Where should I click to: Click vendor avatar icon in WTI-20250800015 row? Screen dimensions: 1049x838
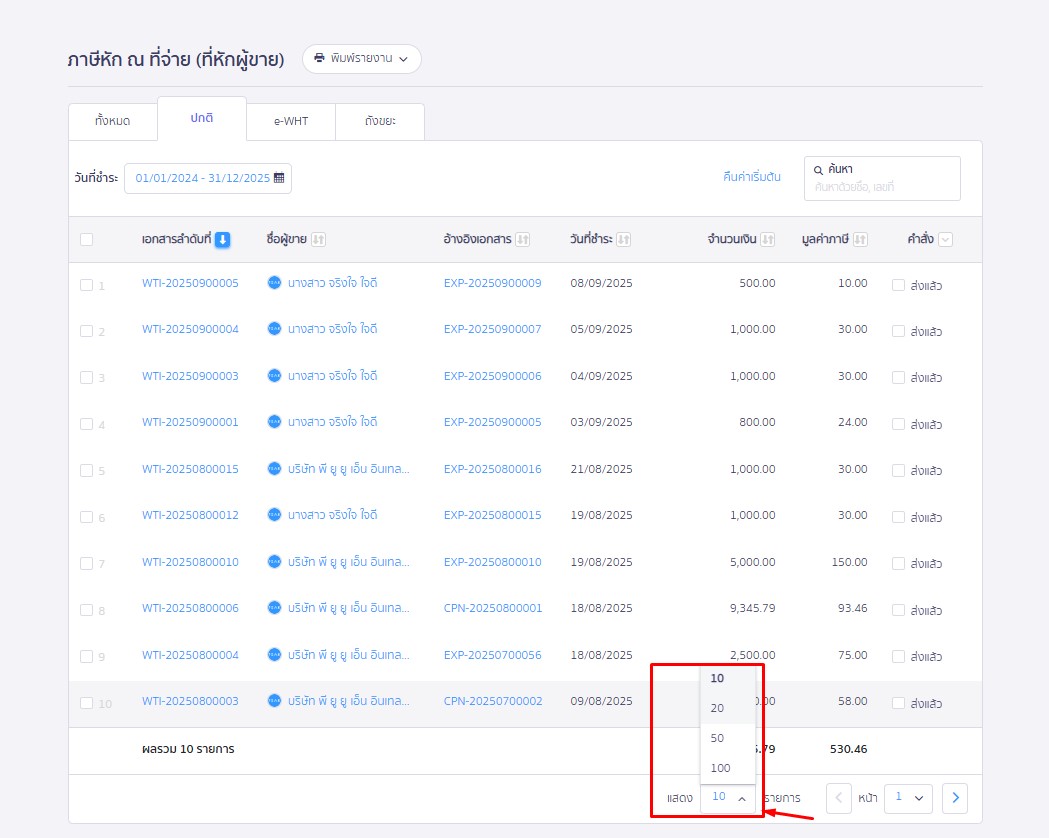[x=274, y=469]
